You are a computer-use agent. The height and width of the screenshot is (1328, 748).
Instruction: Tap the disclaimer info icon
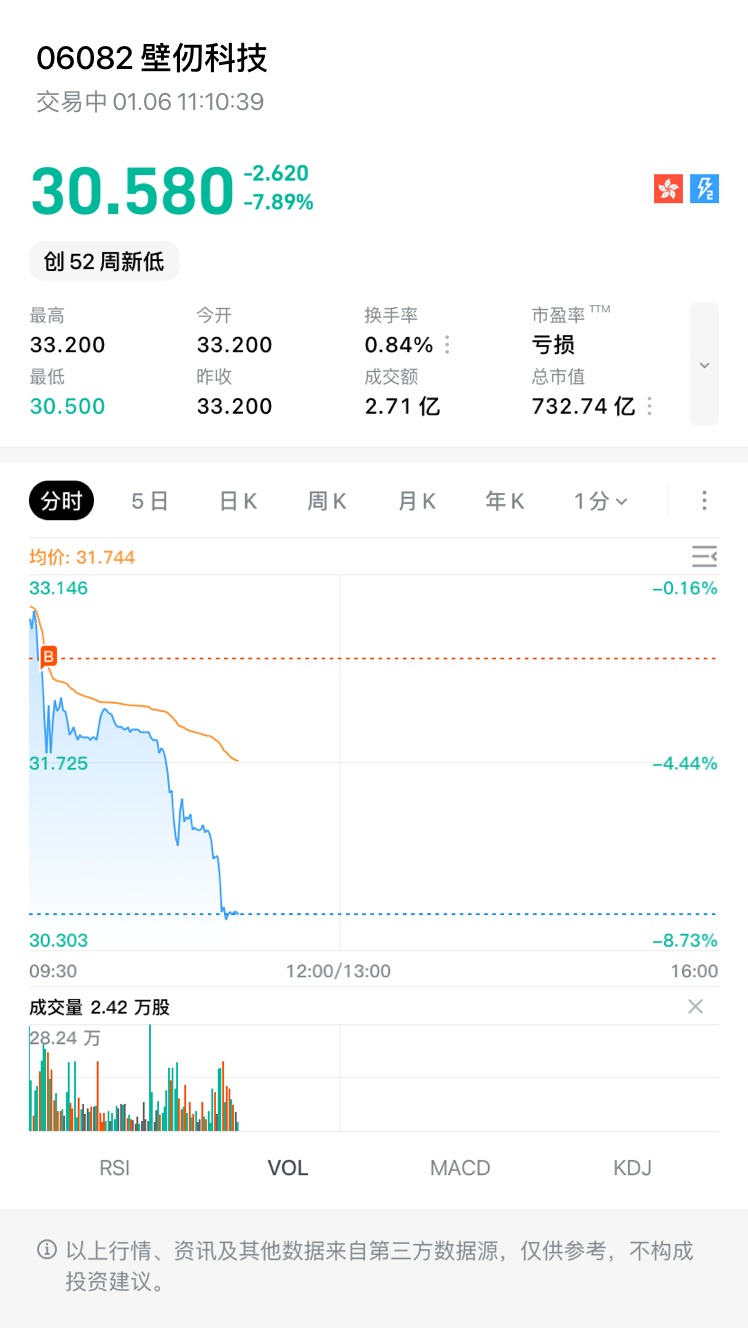[46, 1249]
